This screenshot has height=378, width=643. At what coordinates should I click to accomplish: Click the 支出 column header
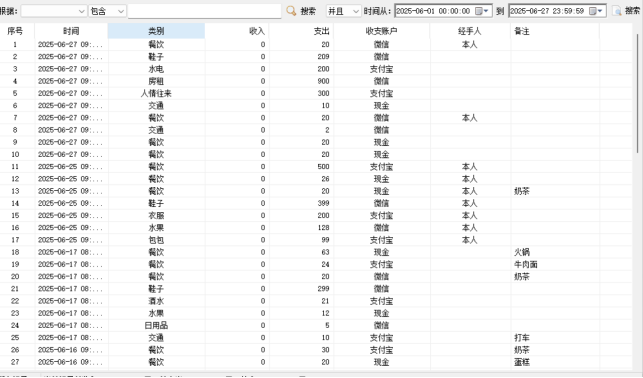[x=301, y=31]
